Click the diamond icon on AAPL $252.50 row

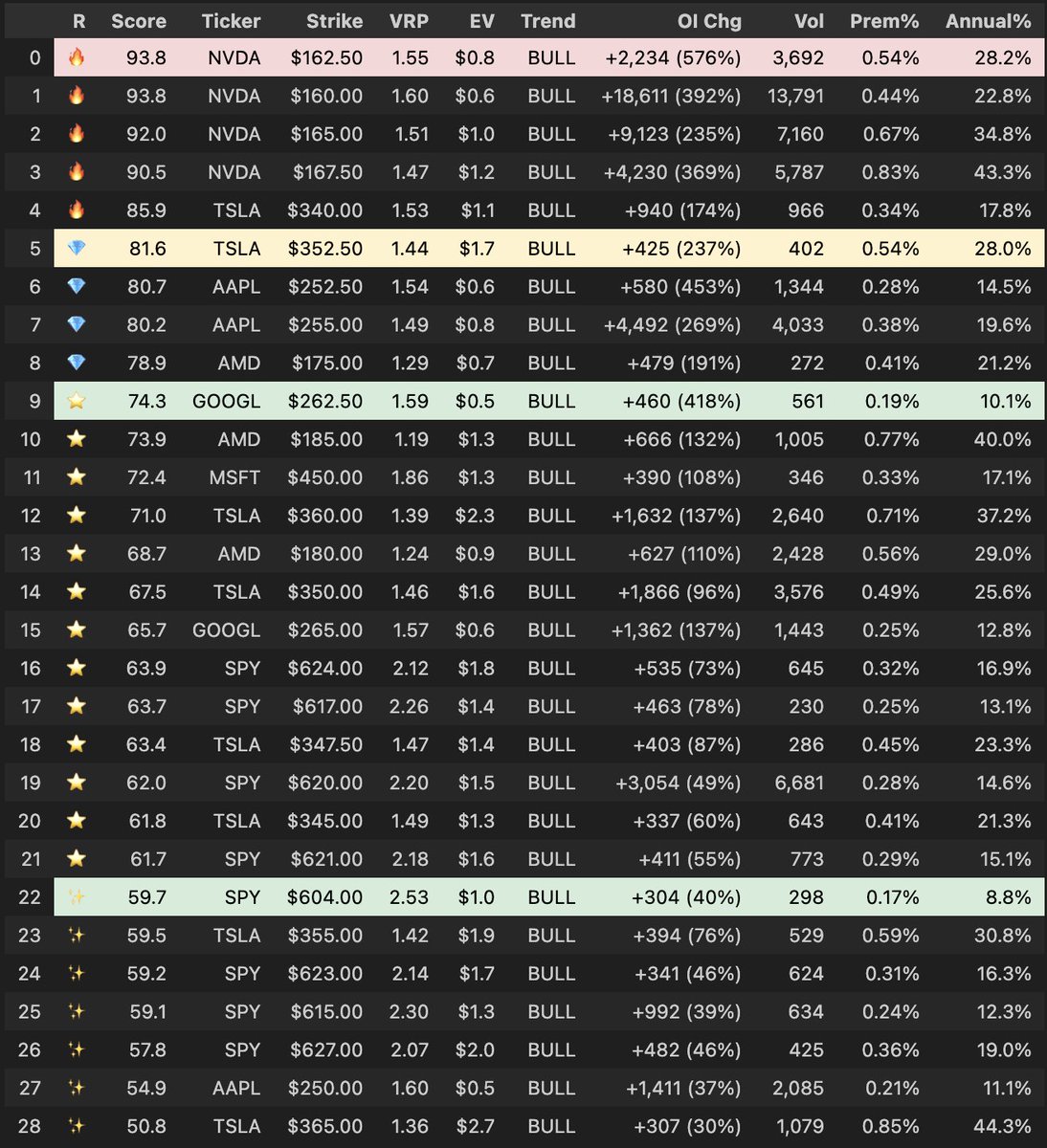77,286
